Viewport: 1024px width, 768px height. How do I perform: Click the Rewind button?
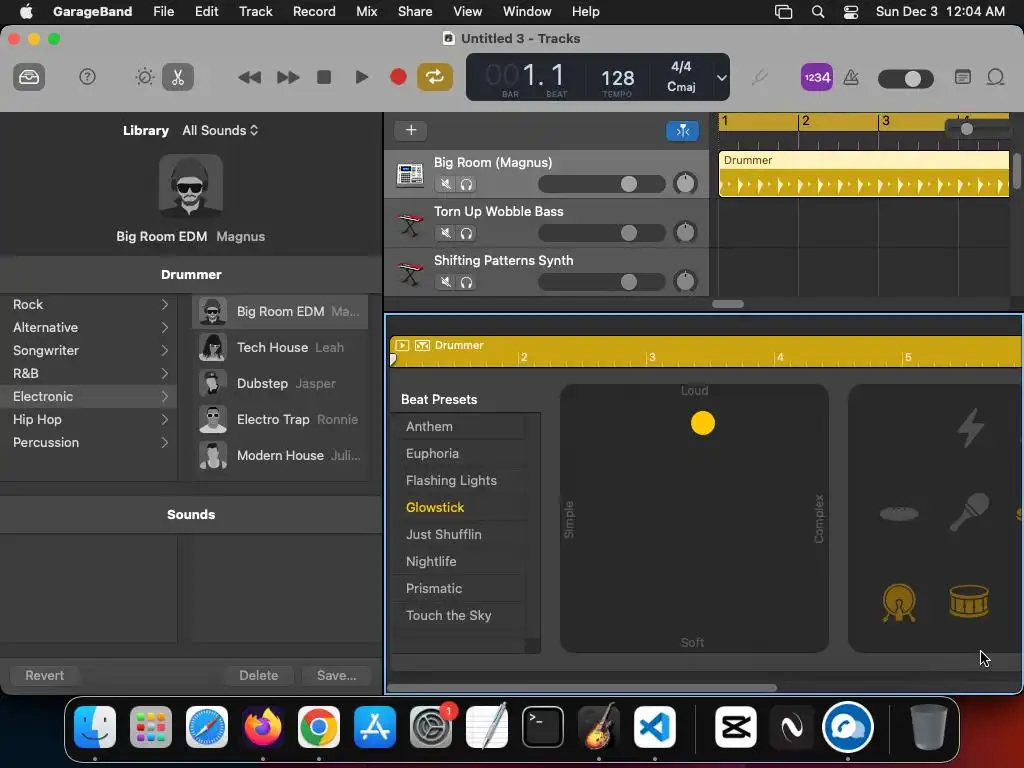[x=249, y=78]
